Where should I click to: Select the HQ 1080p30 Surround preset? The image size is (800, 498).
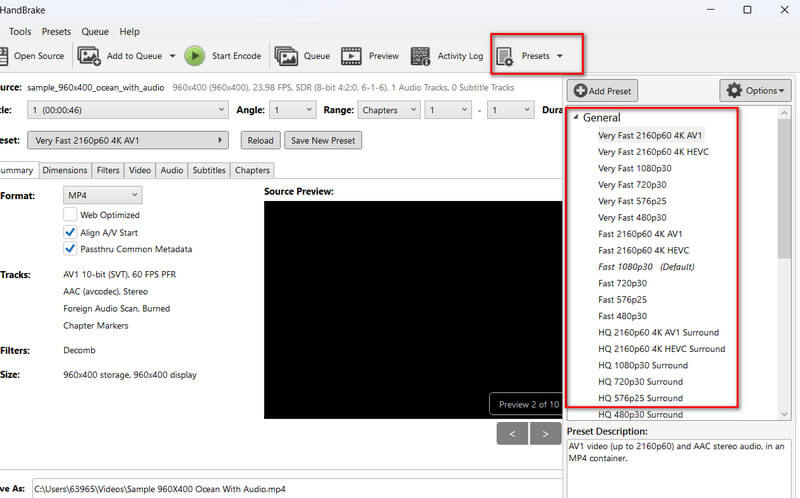point(643,365)
